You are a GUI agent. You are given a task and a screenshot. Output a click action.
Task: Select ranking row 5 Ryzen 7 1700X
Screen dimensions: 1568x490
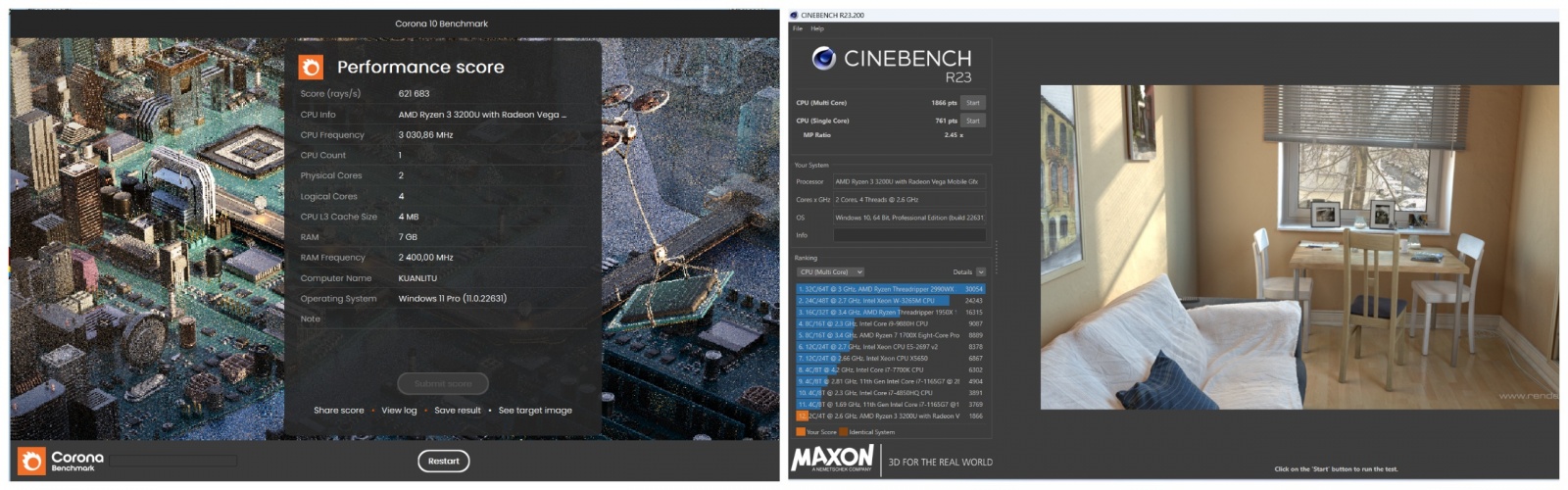point(891,335)
